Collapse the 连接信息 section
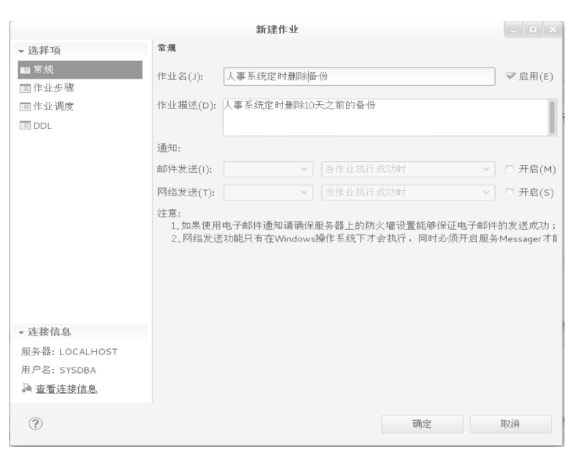 click(x=21, y=332)
